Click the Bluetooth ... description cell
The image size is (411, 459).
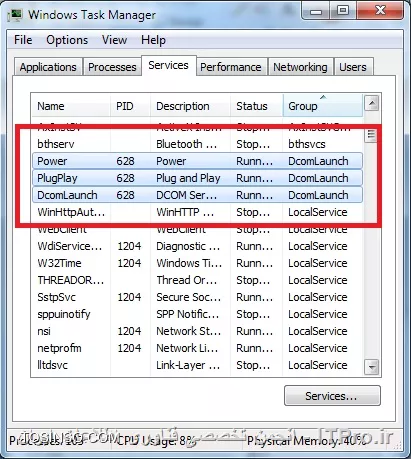[x=187, y=144]
